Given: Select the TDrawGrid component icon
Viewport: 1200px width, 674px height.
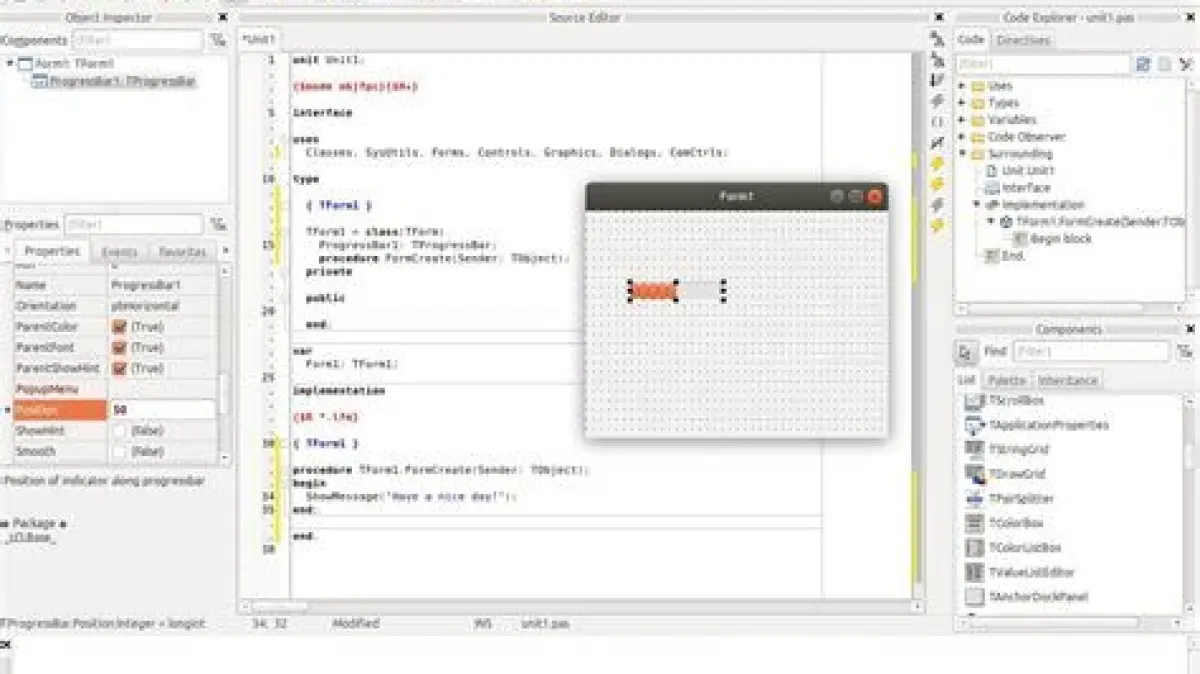Looking at the screenshot, I should click(975, 474).
